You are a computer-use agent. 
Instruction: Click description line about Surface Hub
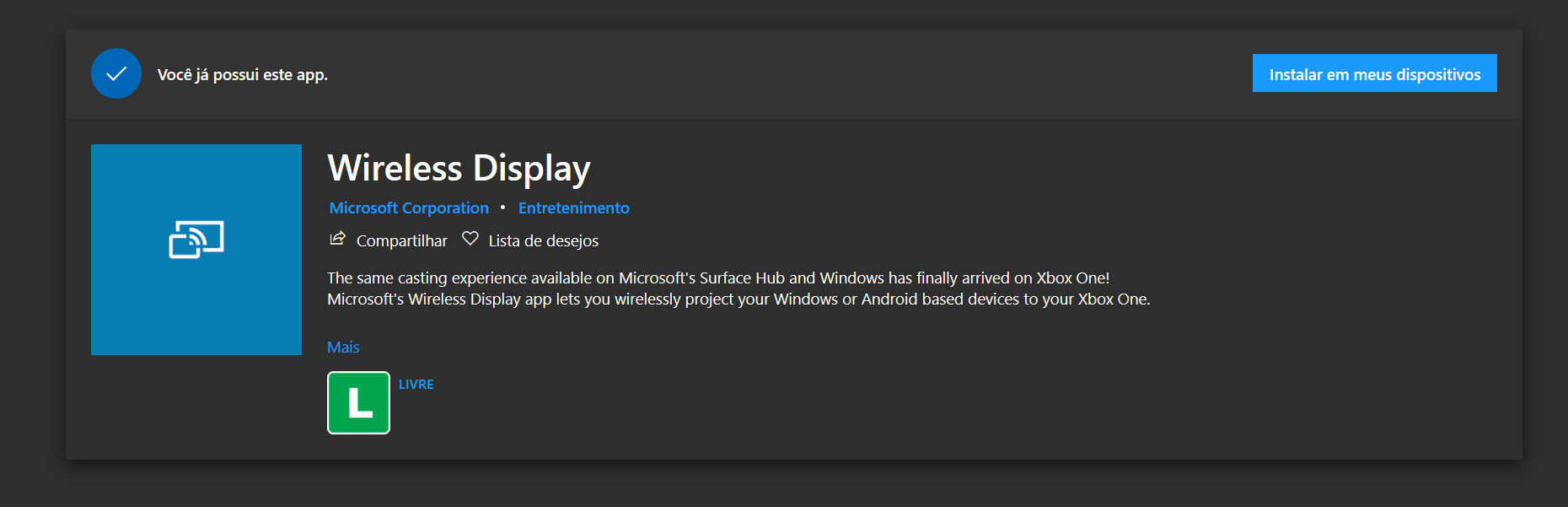[718, 278]
